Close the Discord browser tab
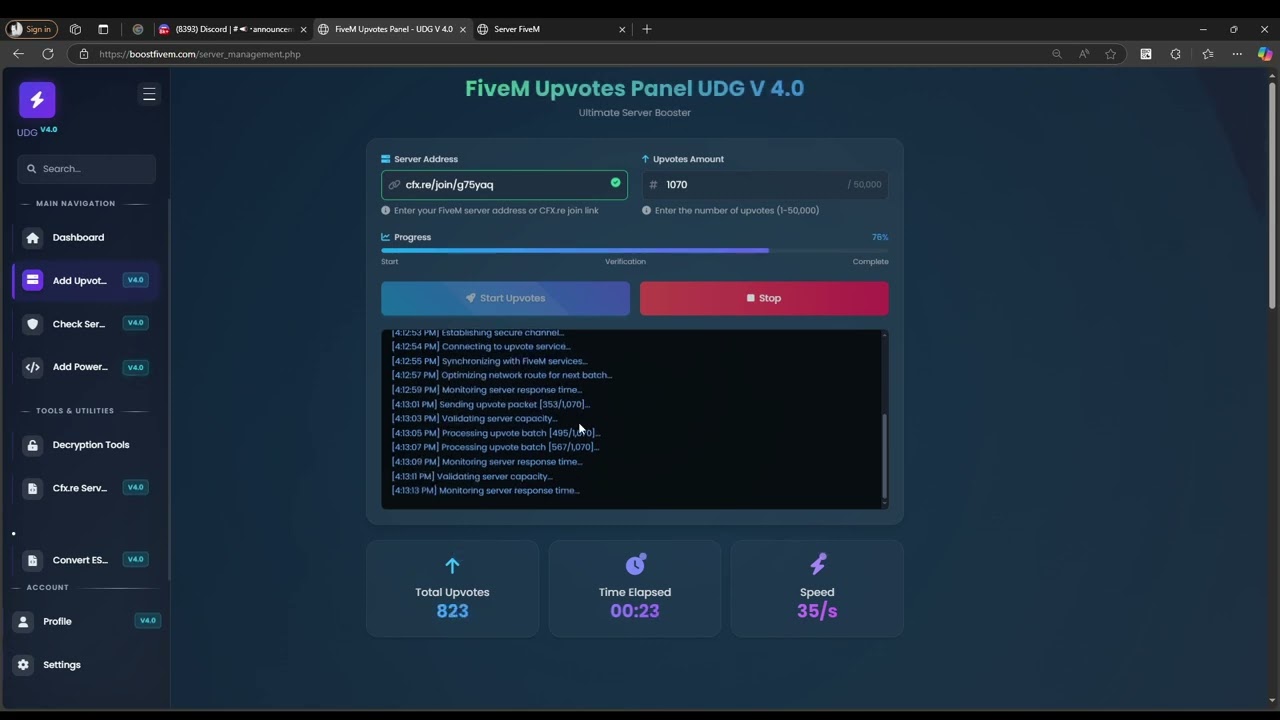This screenshot has height=720, width=1280. coord(302,29)
